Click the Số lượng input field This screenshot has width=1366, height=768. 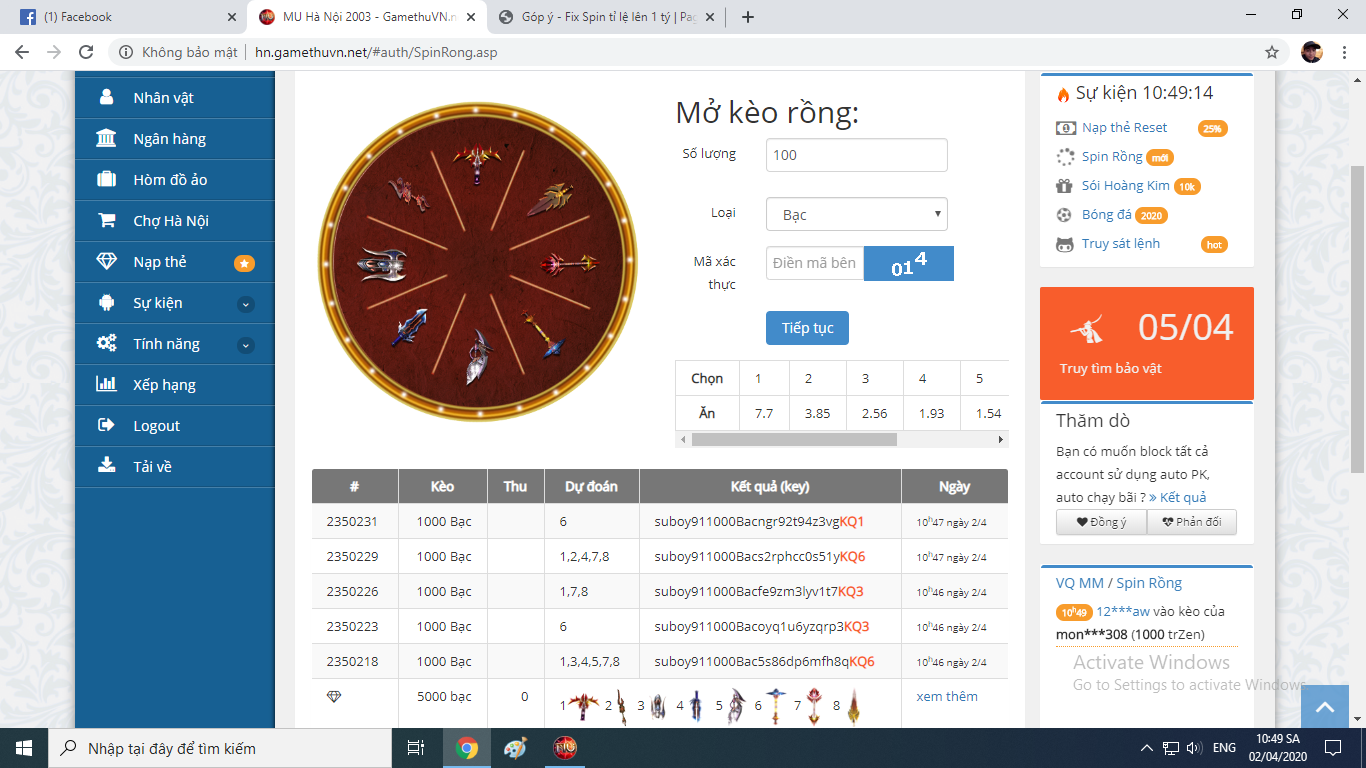click(856, 155)
